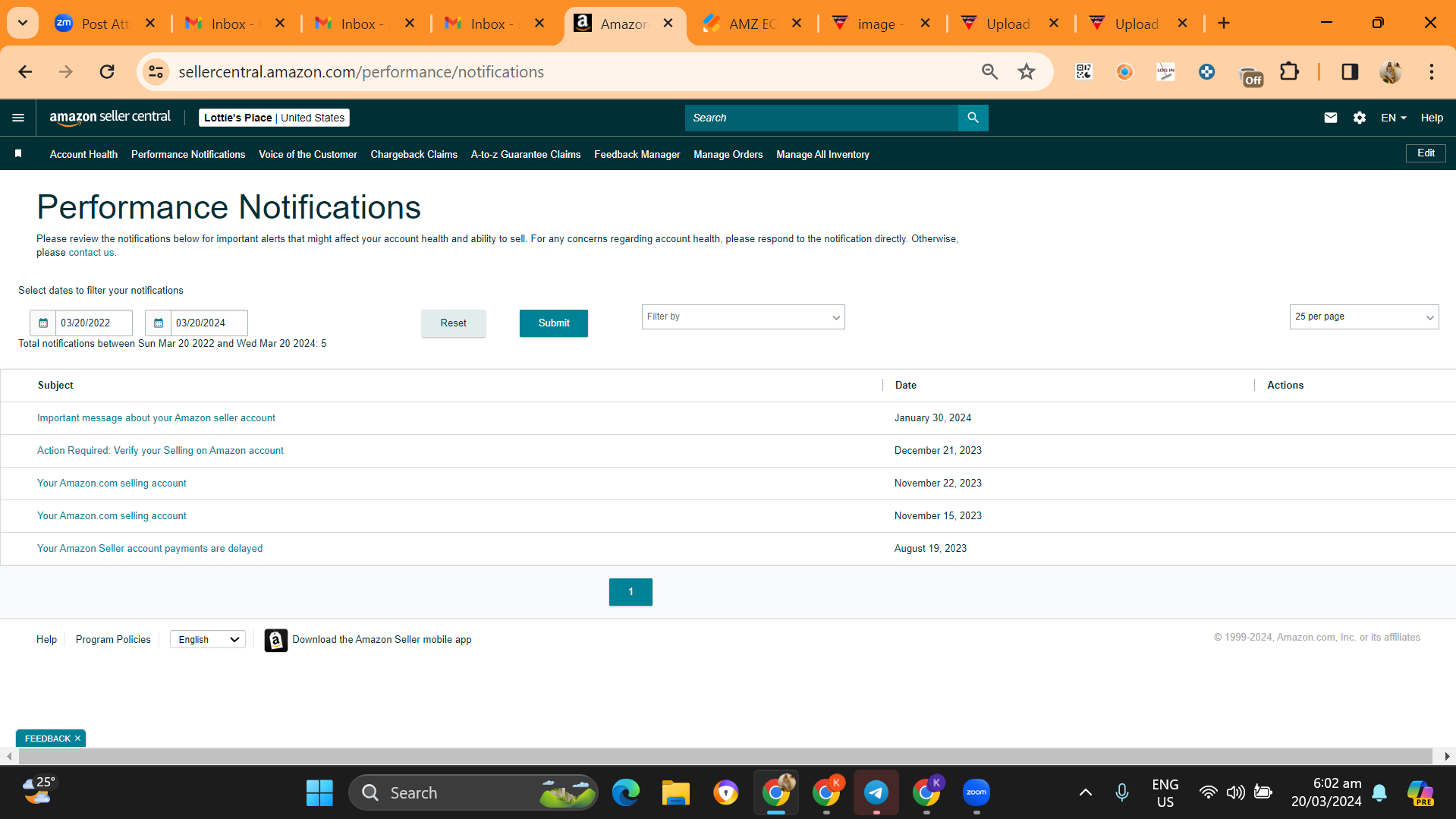
Task: Open Telegram from taskbar
Action: pos(876,792)
